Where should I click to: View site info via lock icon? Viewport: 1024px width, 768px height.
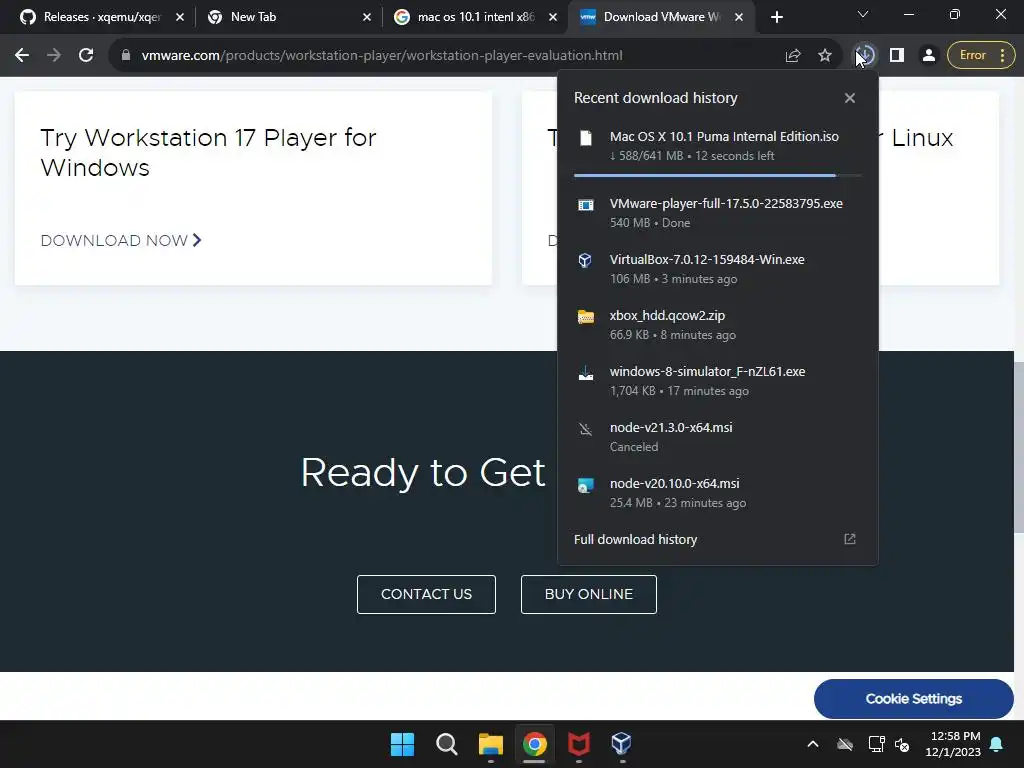126,56
